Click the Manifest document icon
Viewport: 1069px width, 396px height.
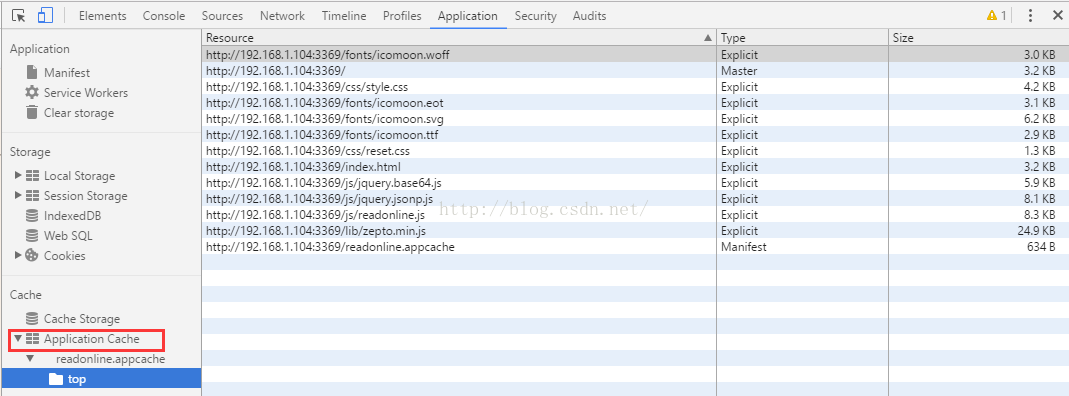tap(31, 72)
